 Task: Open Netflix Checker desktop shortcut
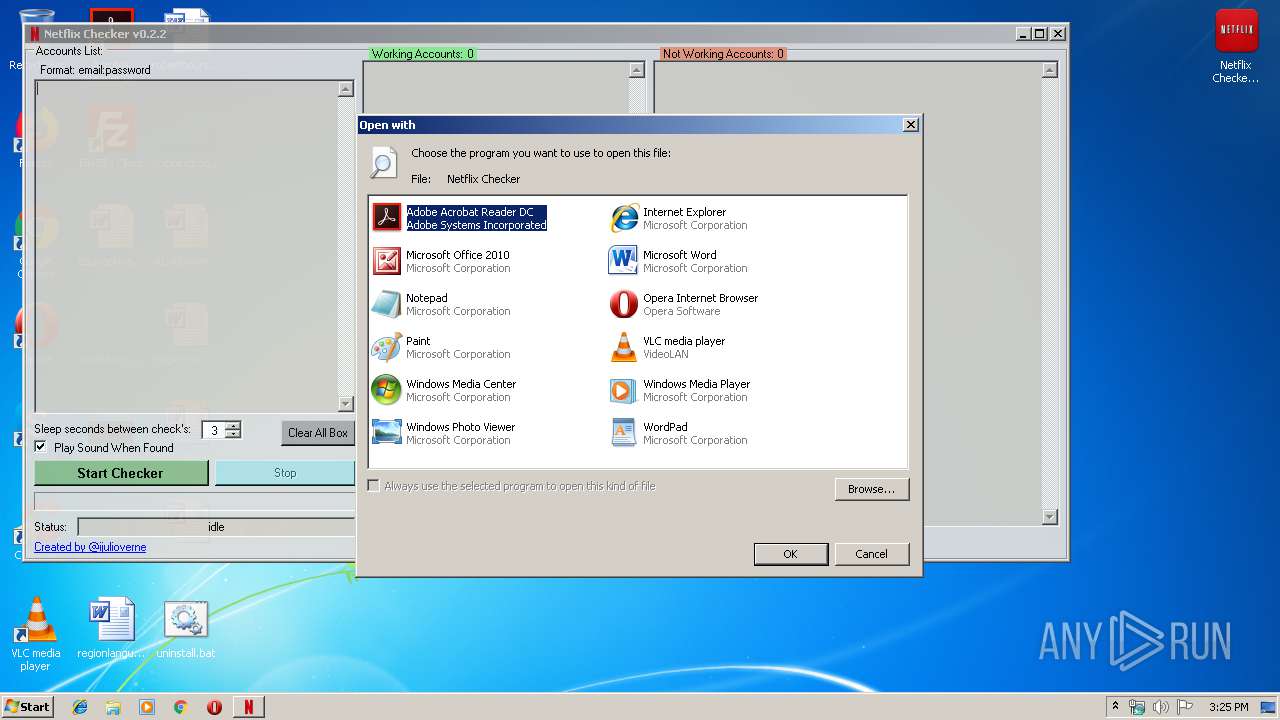pos(1236,46)
